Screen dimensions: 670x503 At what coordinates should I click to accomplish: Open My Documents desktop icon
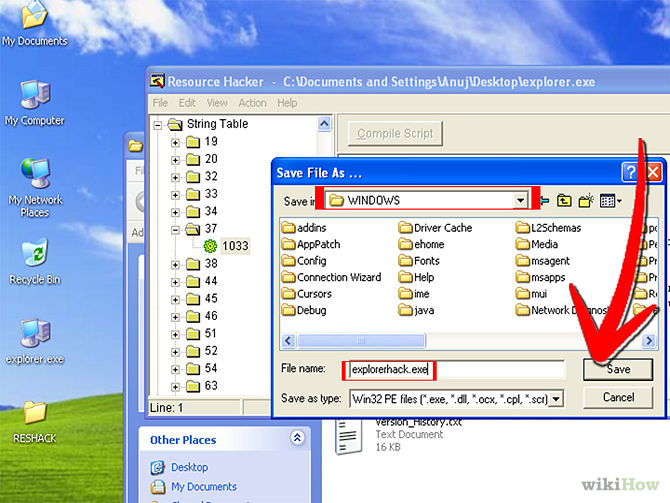pos(34,24)
